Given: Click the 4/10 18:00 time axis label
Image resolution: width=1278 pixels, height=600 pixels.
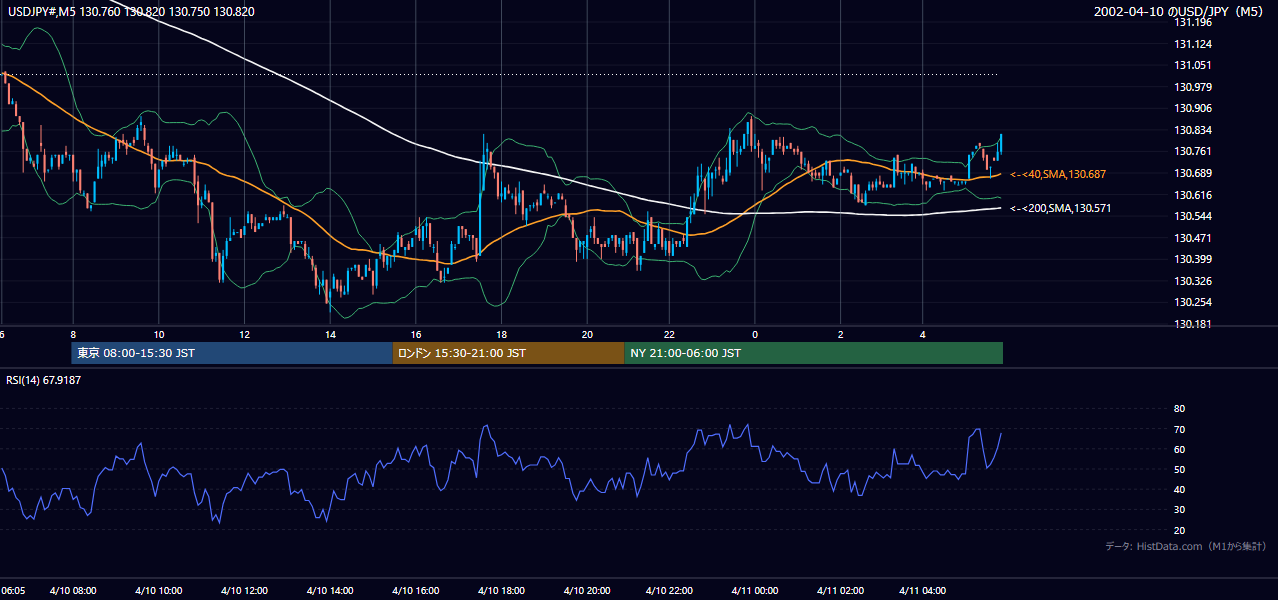Looking at the screenshot, I should [503, 591].
